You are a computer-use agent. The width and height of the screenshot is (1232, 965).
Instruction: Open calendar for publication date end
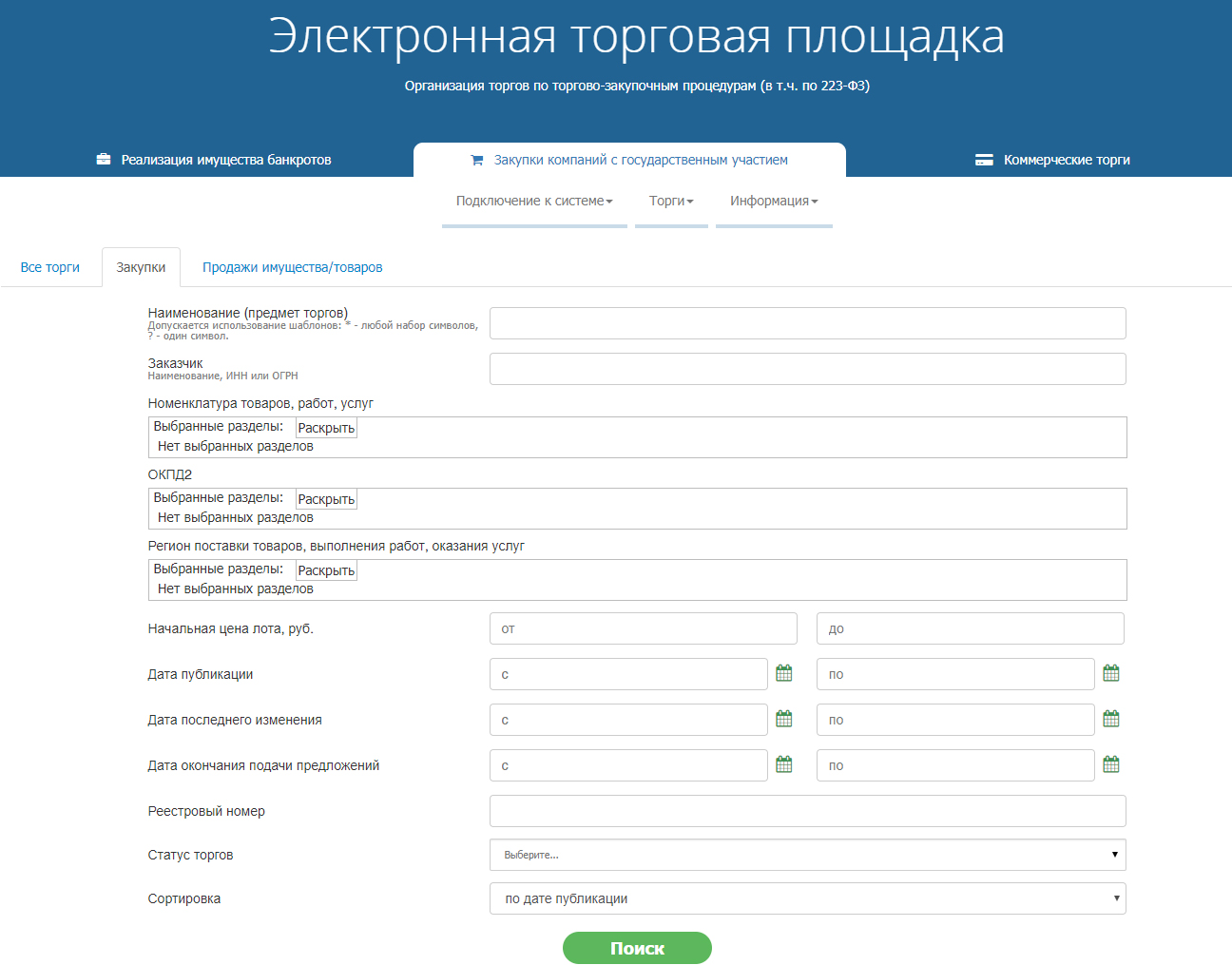pyautogui.click(x=1111, y=673)
